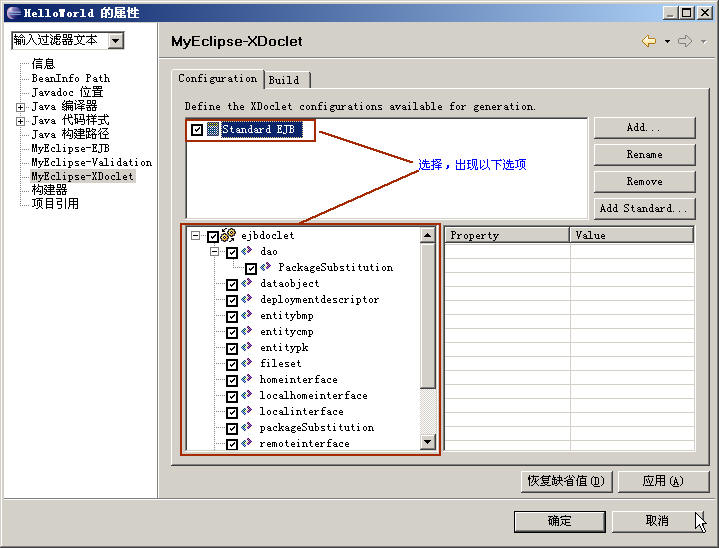Image resolution: width=719 pixels, height=548 pixels.
Task: Click the Remove button
Action: pyautogui.click(x=644, y=182)
